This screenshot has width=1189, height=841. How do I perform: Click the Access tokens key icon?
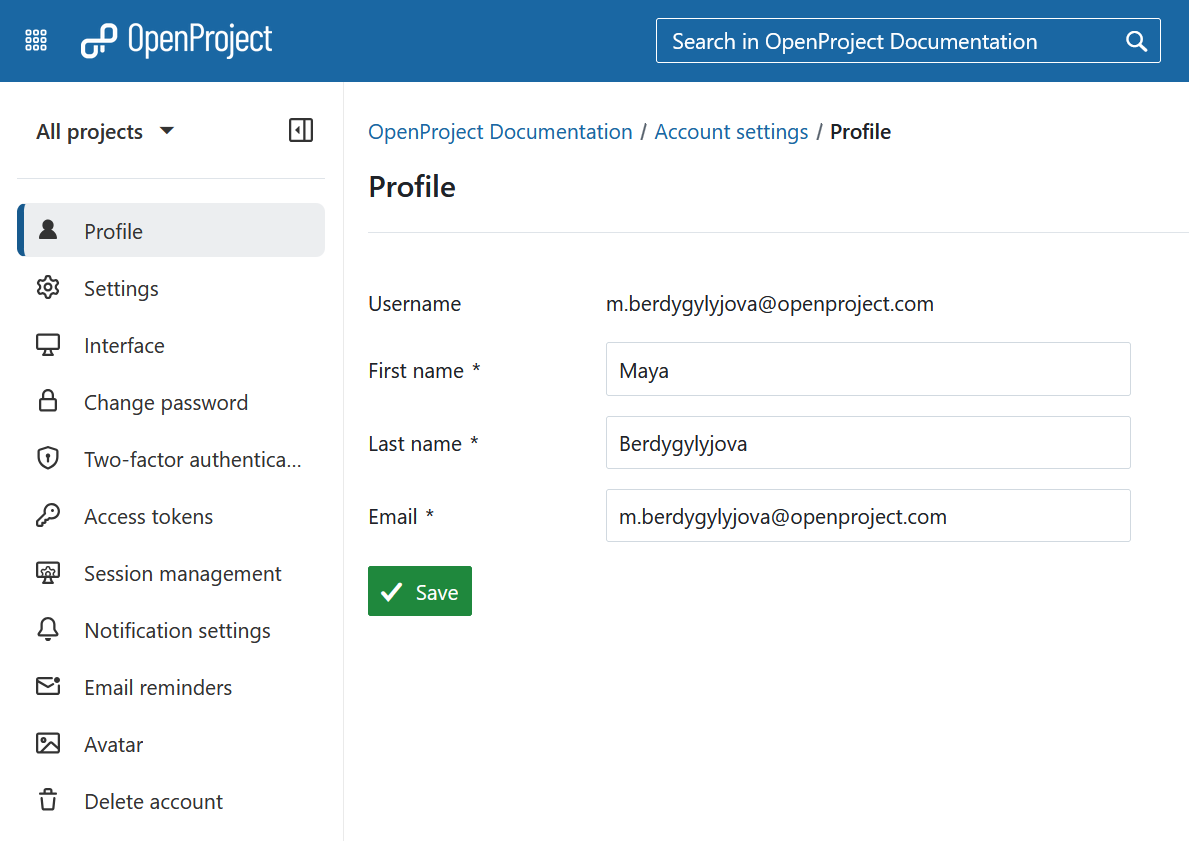coord(48,515)
